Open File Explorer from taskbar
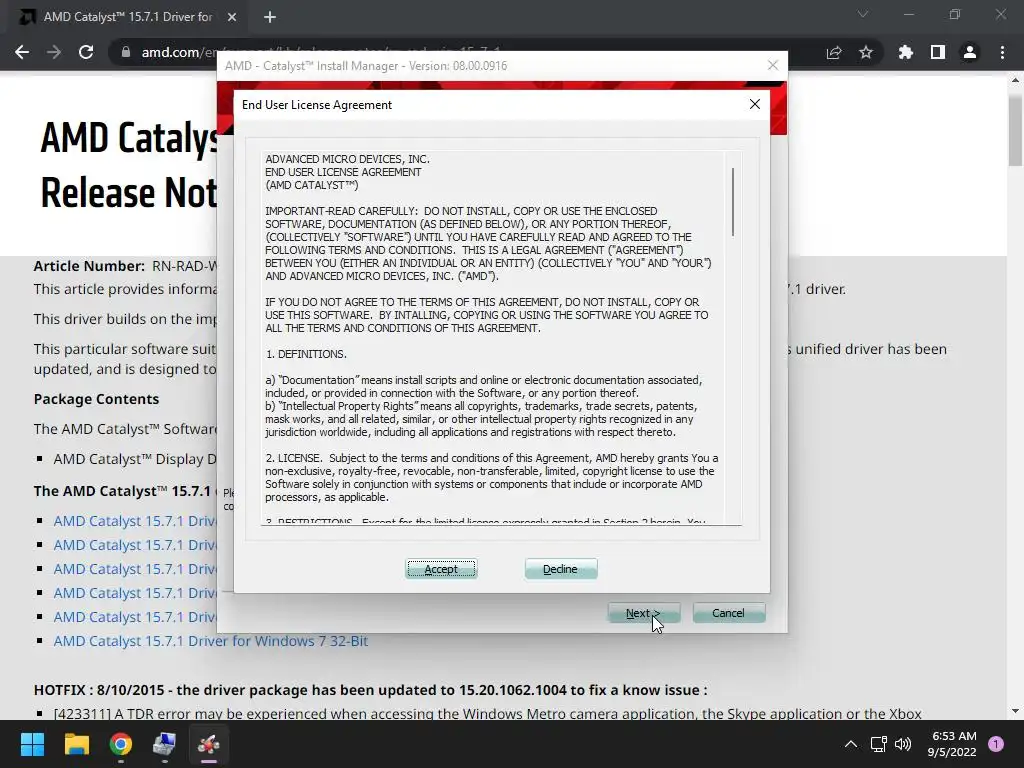 click(x=76, y=744)
